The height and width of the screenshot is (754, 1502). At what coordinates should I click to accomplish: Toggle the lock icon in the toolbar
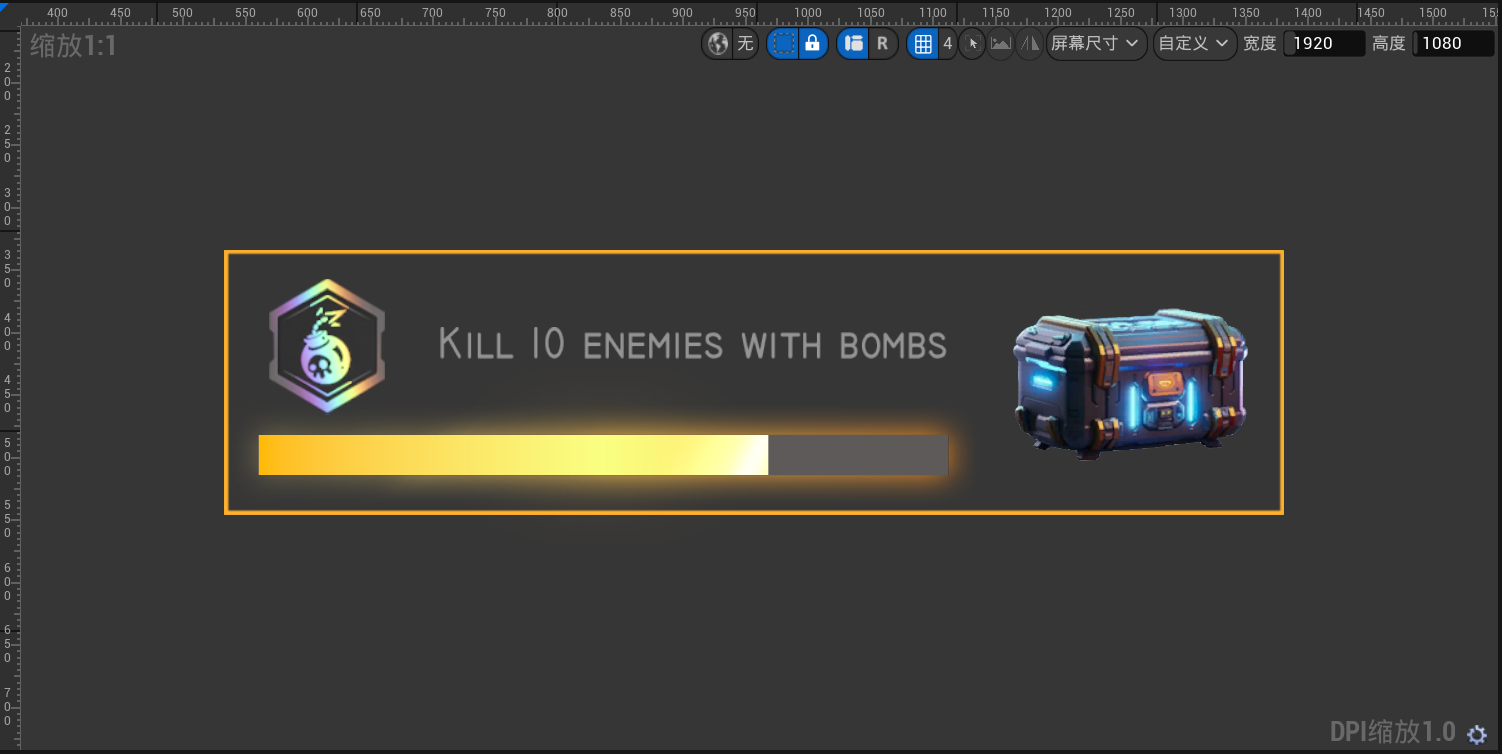[813, 44]
